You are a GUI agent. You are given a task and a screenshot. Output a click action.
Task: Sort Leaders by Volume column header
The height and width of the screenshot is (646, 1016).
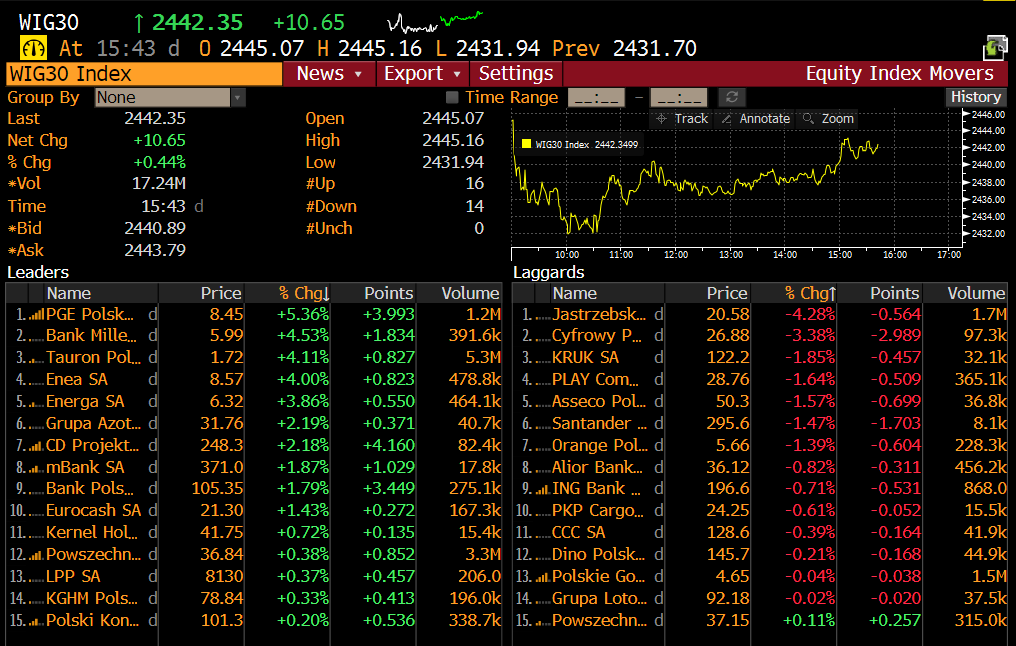pos(471,293)
